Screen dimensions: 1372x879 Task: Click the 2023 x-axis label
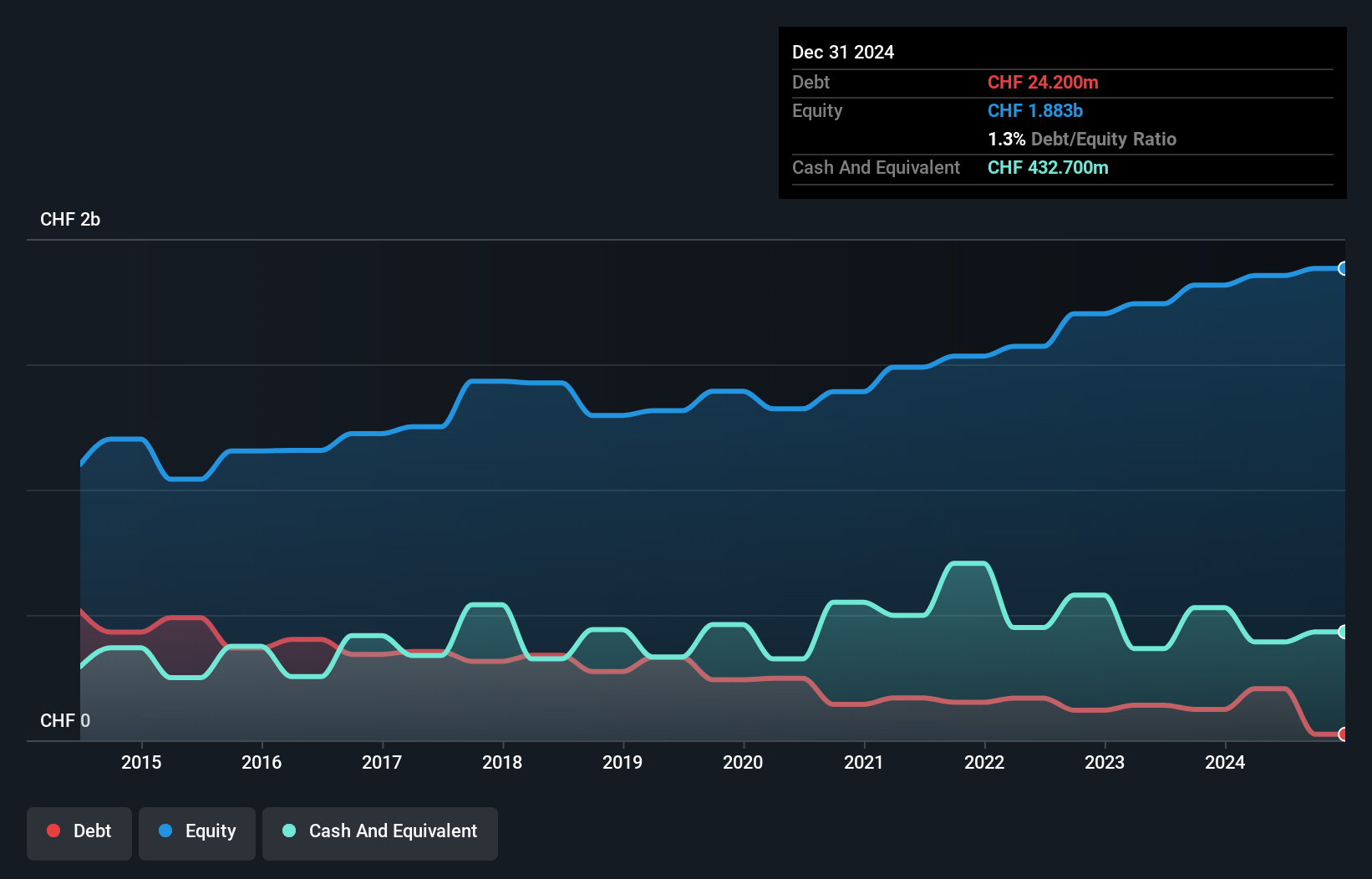coord(1105,762)
